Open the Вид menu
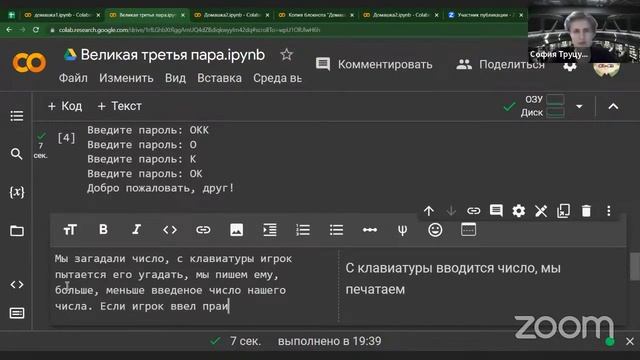 pyautogui.click(x=175, y=78)
